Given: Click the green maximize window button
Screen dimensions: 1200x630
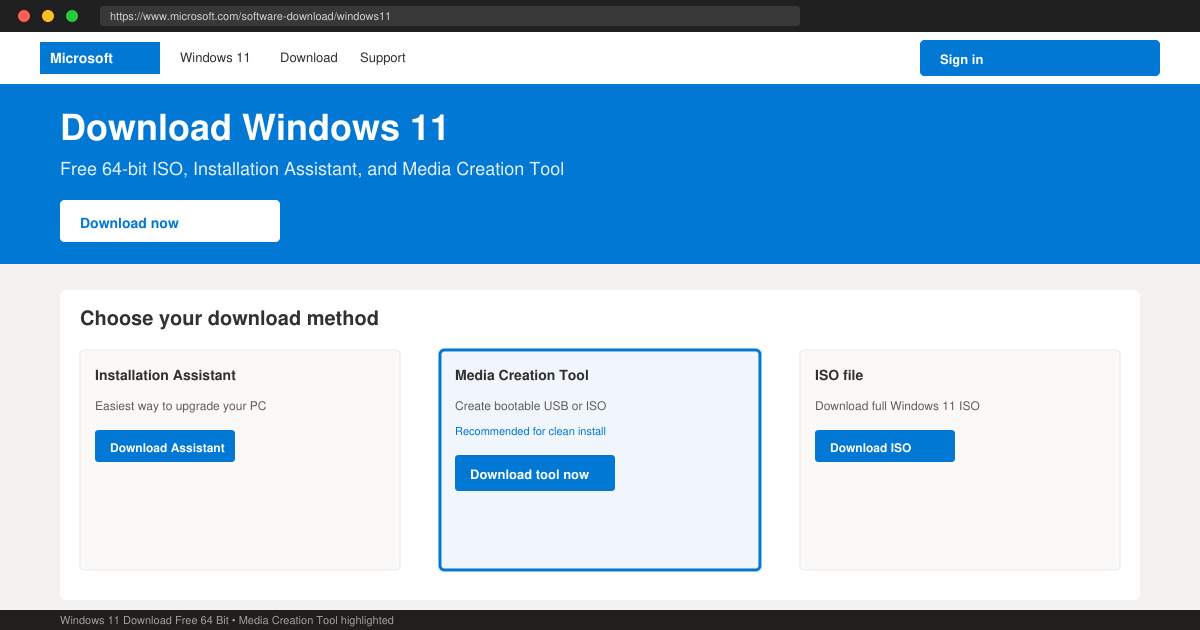Looking at the screenshot, I should click(x=72, y=16).
